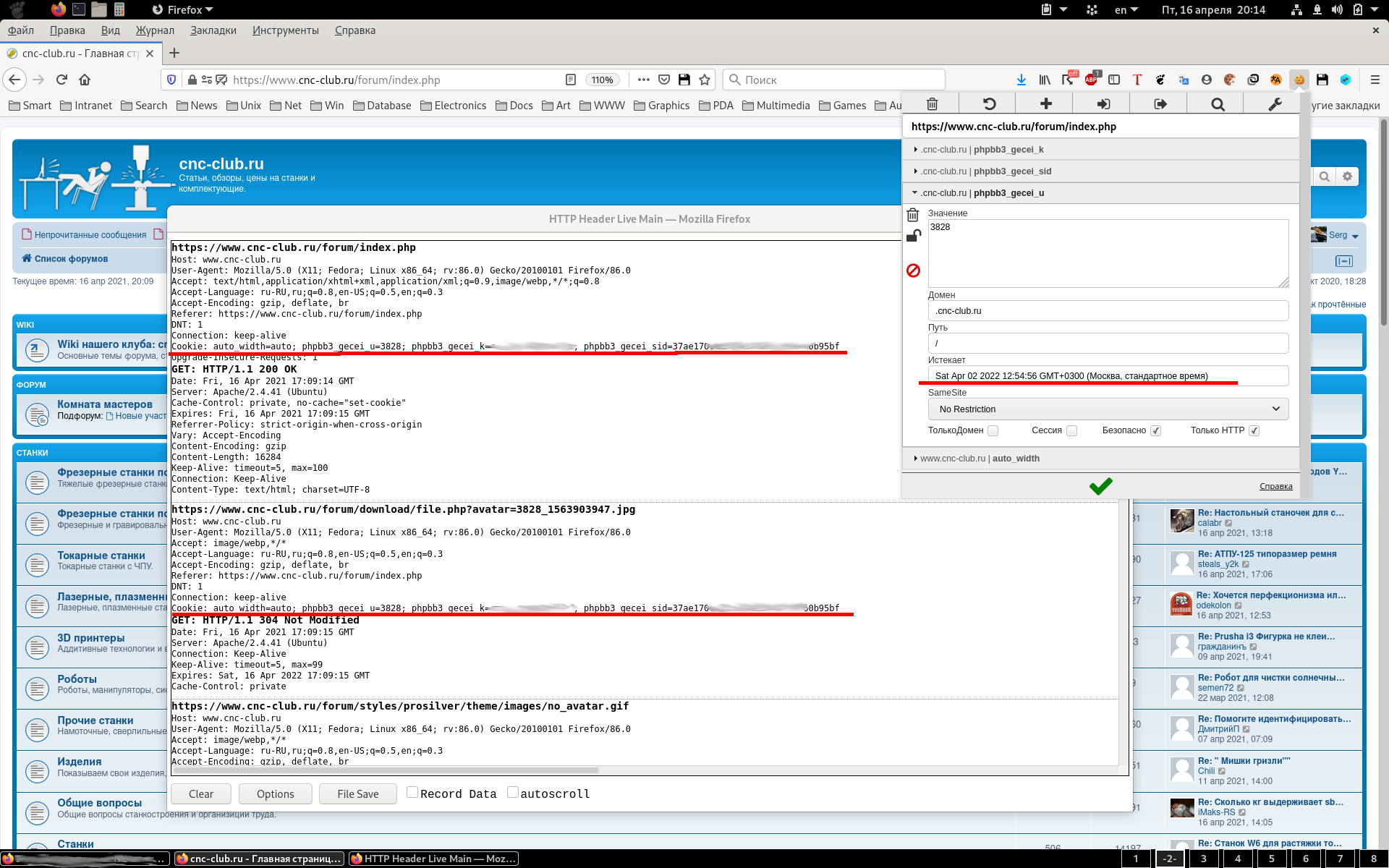This screenshot has height=868, width=1389.
Task: Click the File Save button
Action: click(357, 793)
